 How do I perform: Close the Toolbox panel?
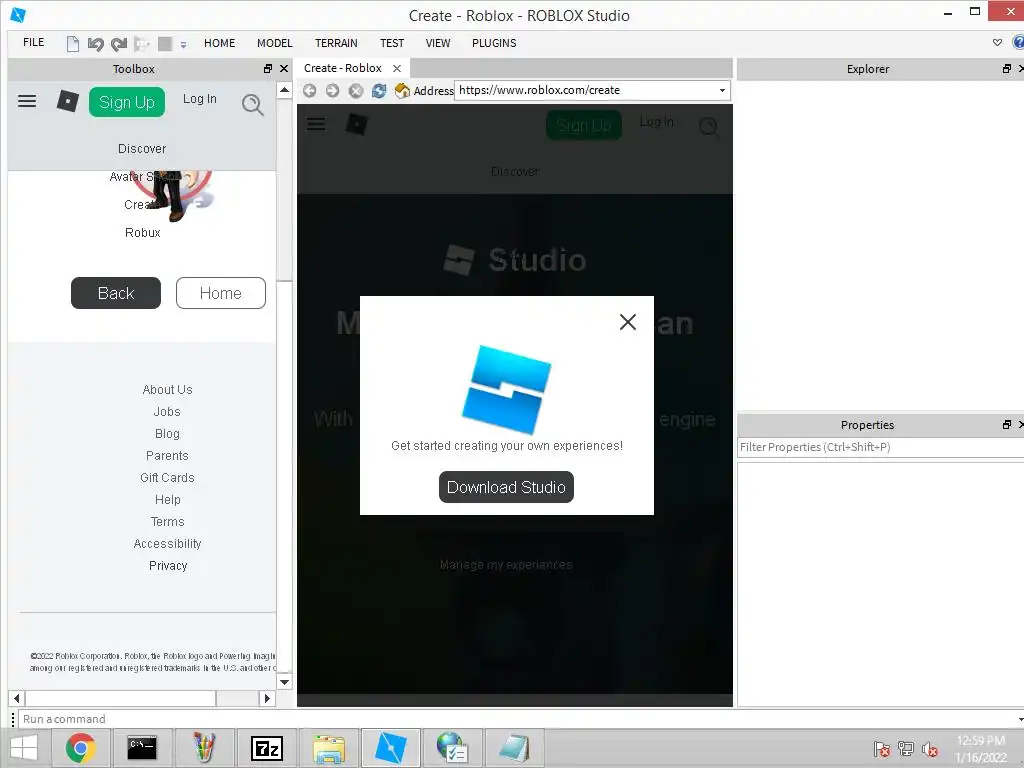[284, 69]
